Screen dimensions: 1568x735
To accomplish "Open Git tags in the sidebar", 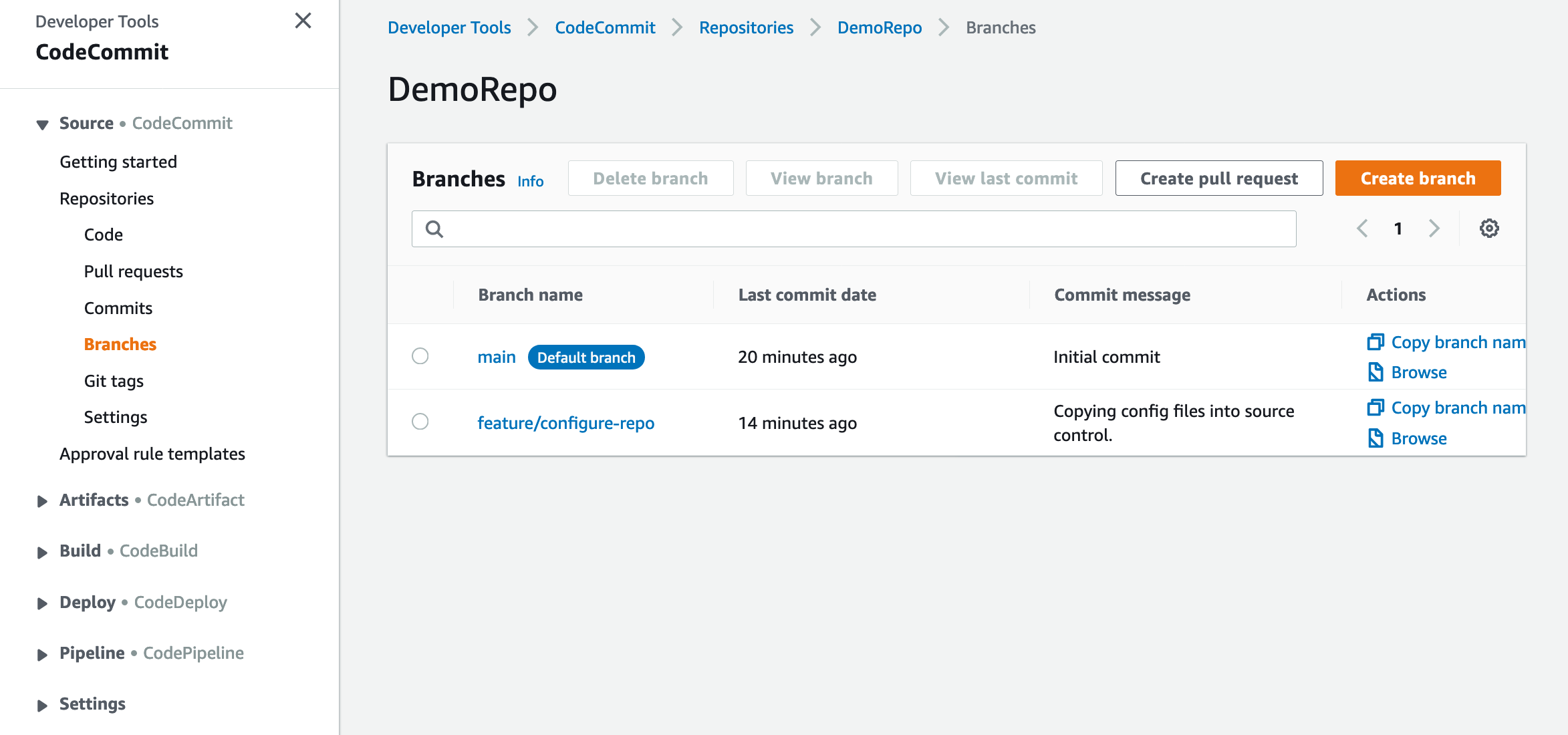I will [114, 380].
